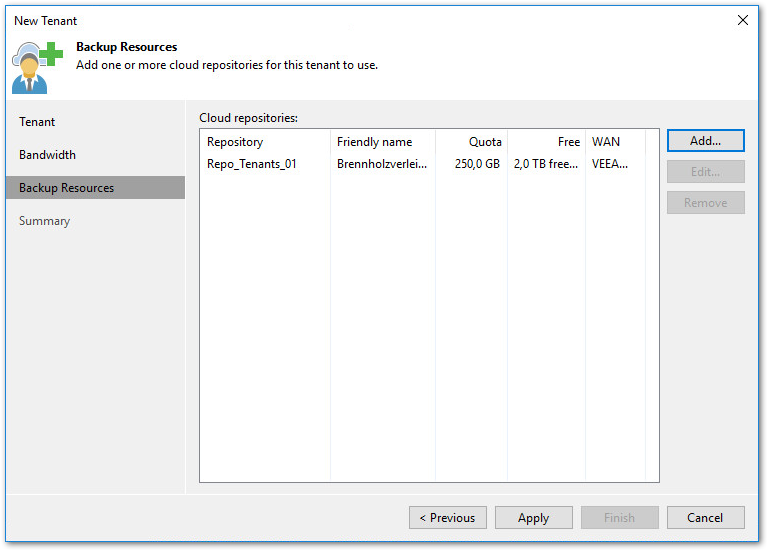Close the New Tenant dialog
Screen dimensions: 768x551
(x=742, y=20)
